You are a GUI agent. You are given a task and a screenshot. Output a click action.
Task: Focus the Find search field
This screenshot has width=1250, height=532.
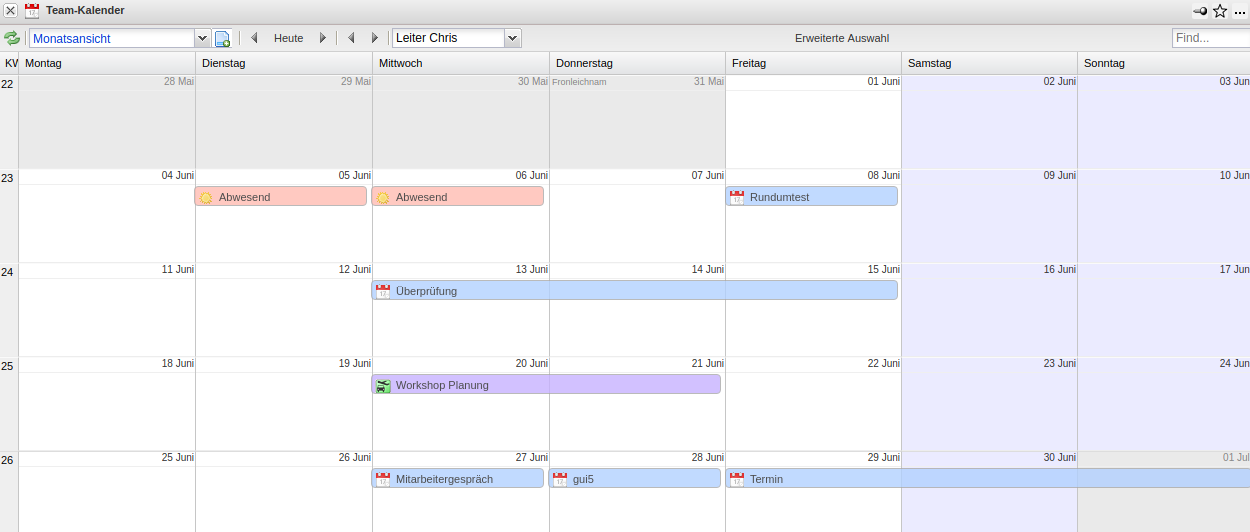tap(1211, 38)
